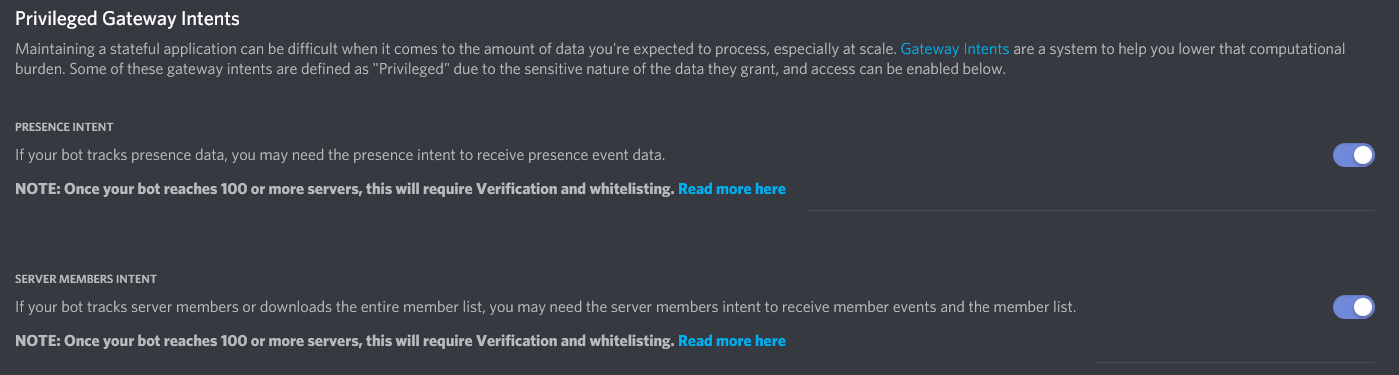
Task: Click the bold NOTE text under Server Members Intent
Action: (345, 341)
